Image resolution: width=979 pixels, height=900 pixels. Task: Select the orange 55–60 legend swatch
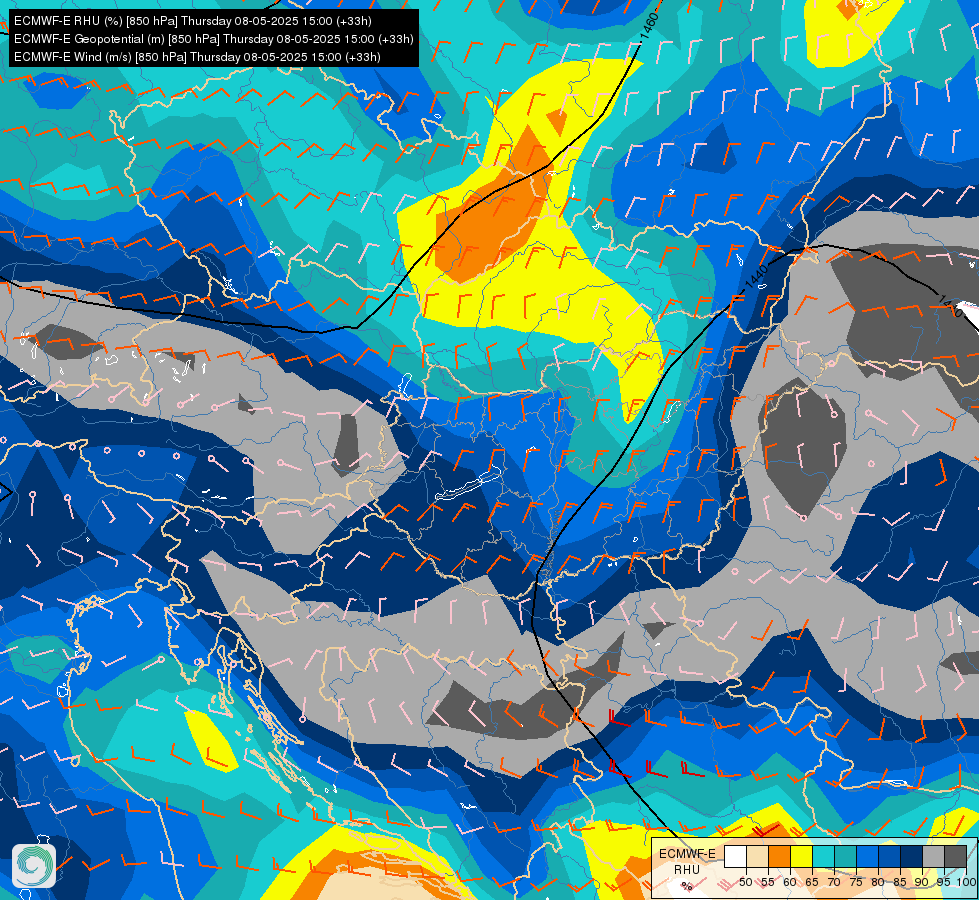pyautogui.click(x=779, y=856)
